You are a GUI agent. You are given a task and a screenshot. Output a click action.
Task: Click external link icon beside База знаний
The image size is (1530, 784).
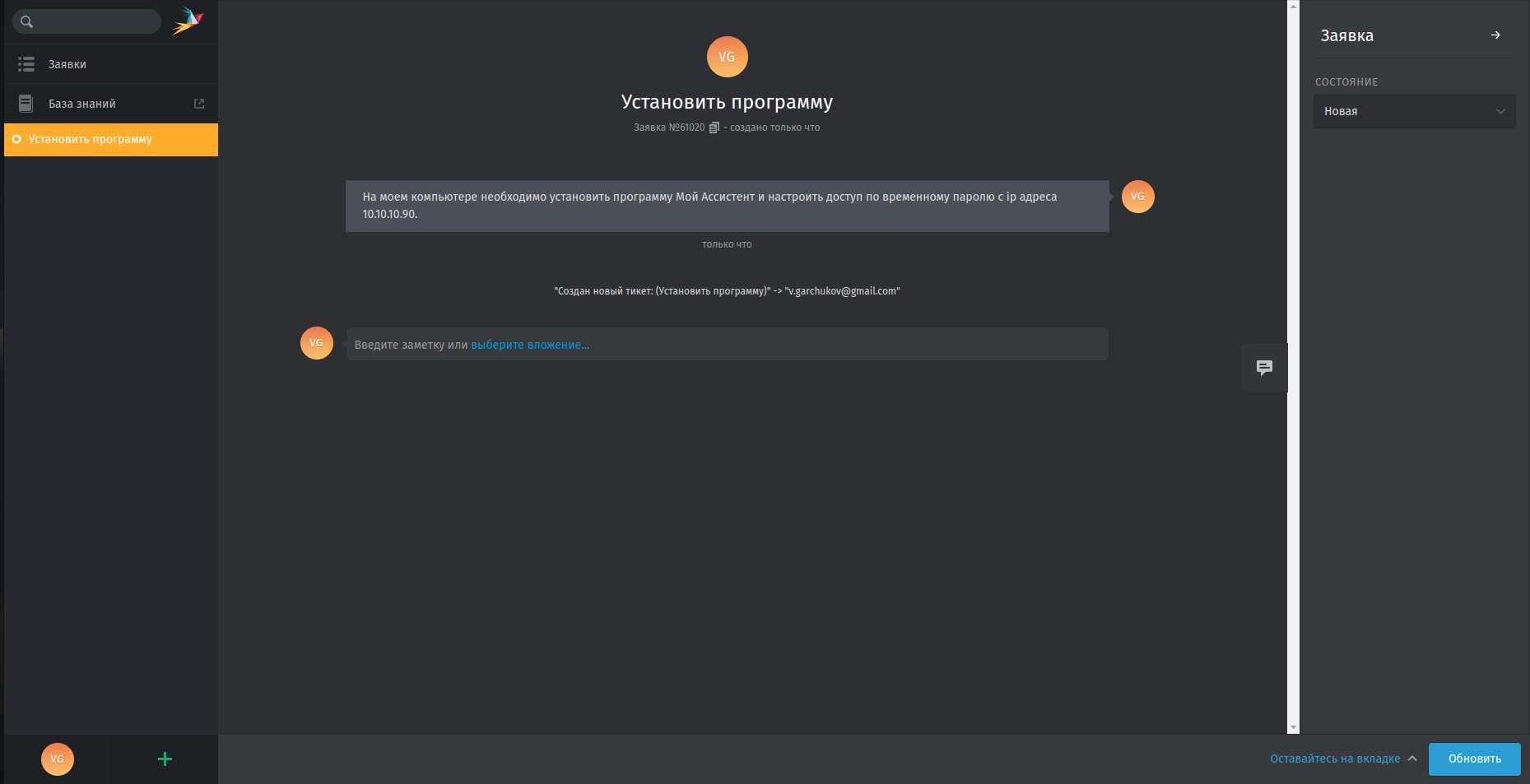point(199,104)
